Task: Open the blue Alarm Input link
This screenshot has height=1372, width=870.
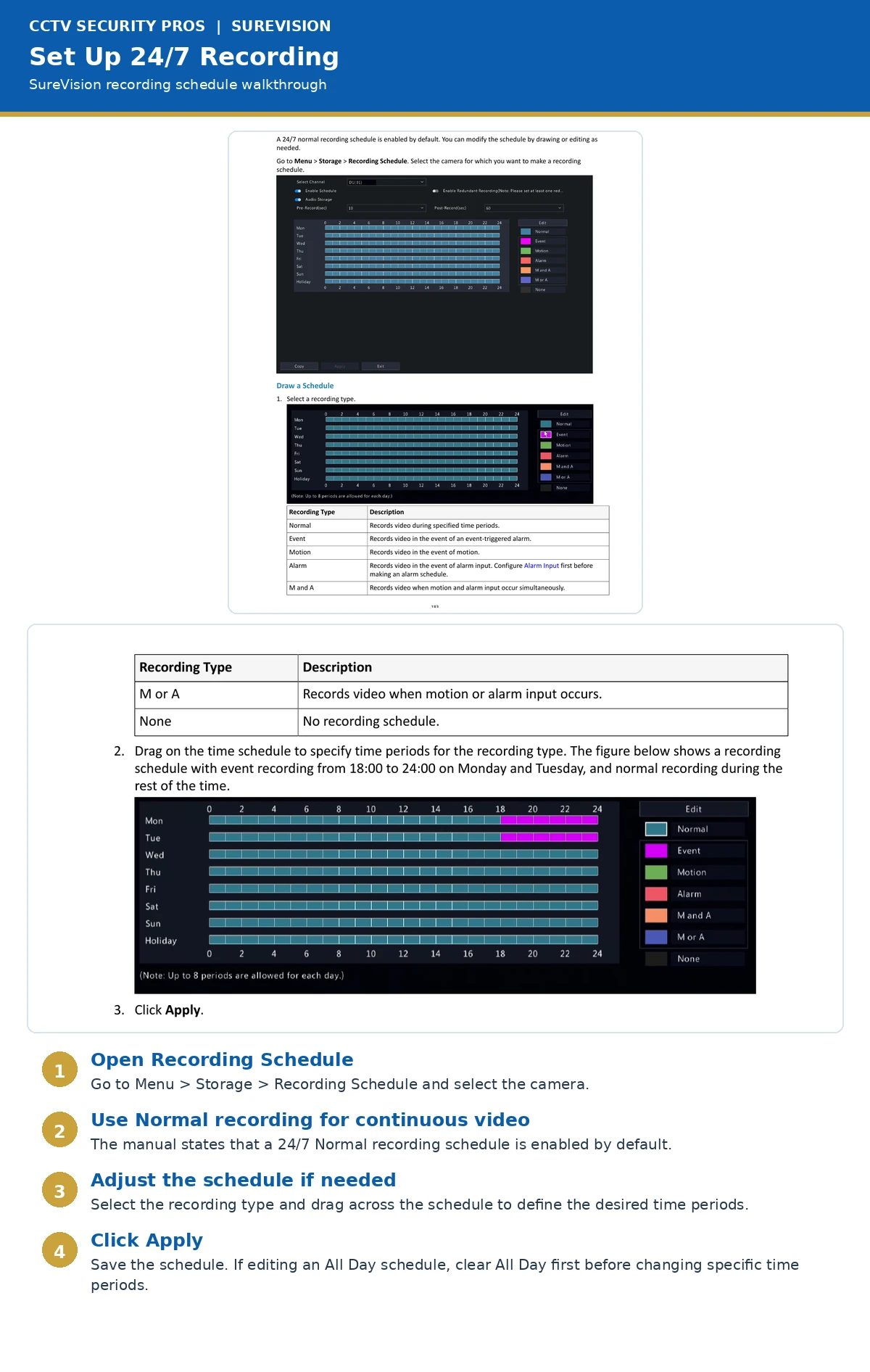Action: click(542, 566)
